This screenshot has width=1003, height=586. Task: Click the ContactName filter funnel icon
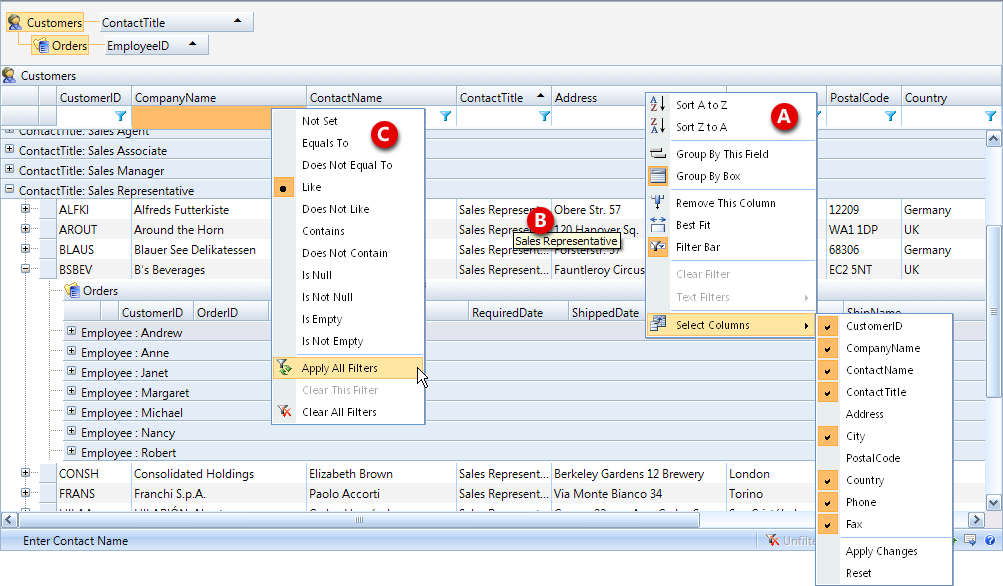pyautogui.click(x=446, y=116)
